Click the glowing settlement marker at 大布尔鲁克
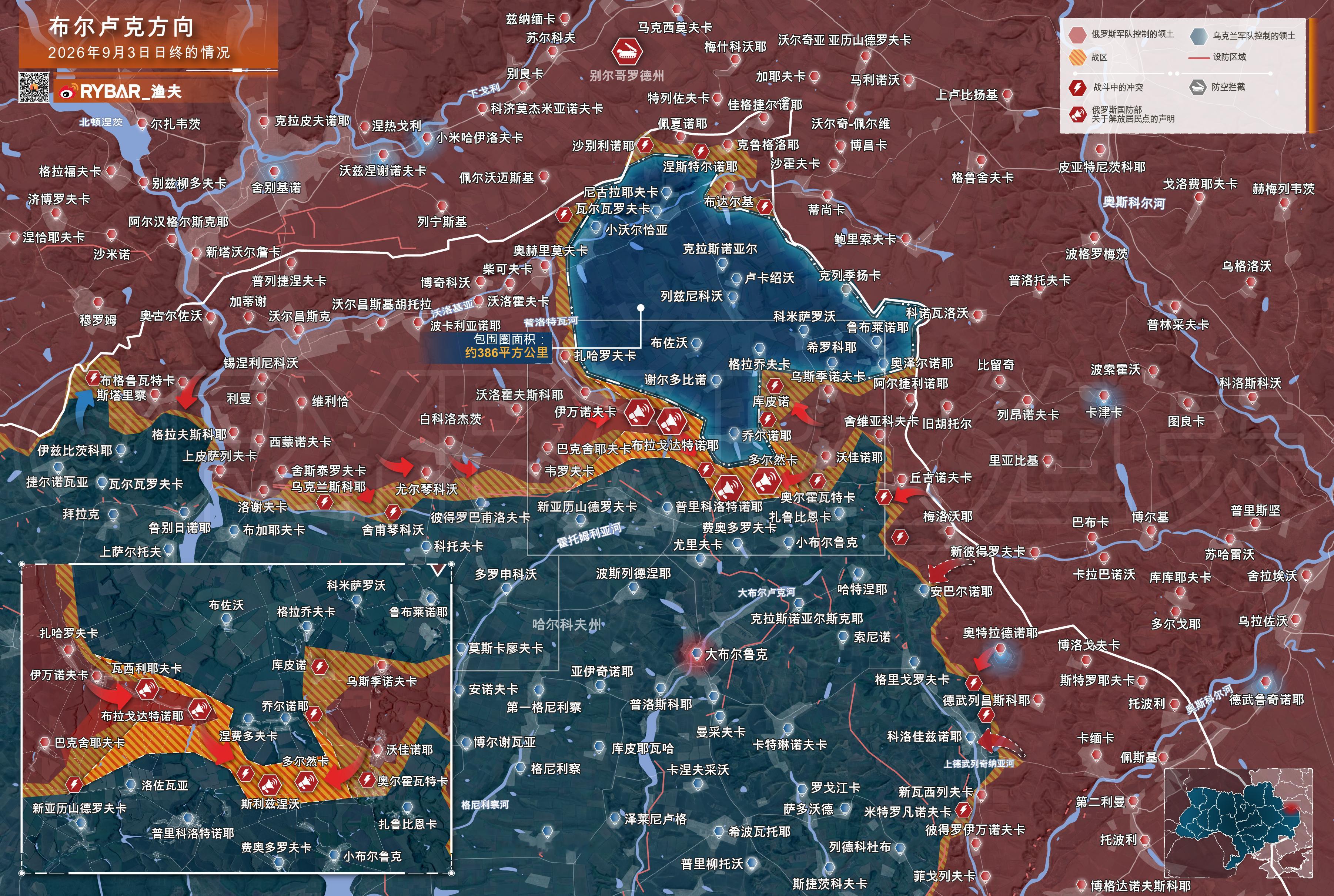 (x=696, y=653)
